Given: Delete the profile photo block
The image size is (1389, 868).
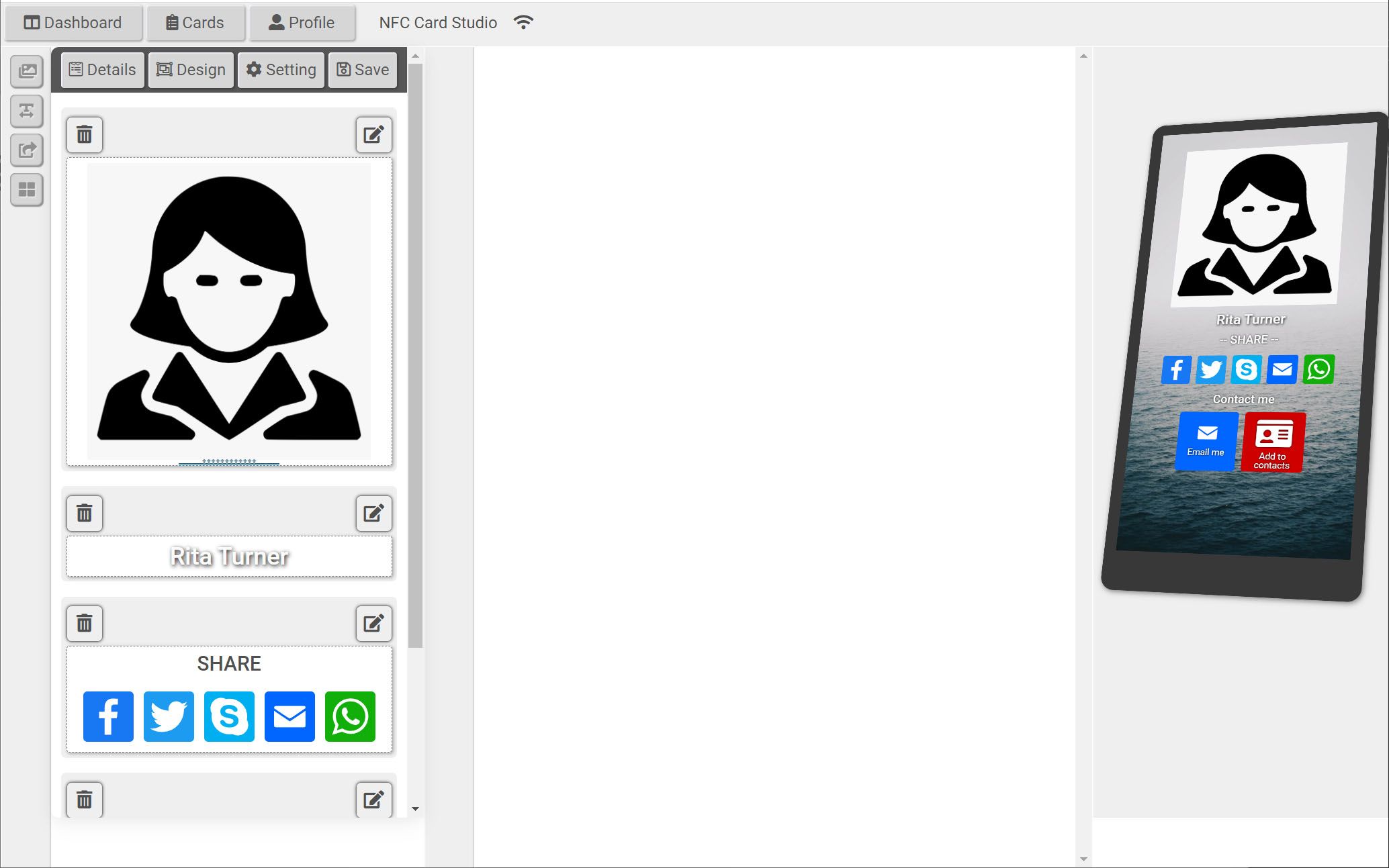Looking at the screenshot, I should pyautogui.click(x=85, y=135).
